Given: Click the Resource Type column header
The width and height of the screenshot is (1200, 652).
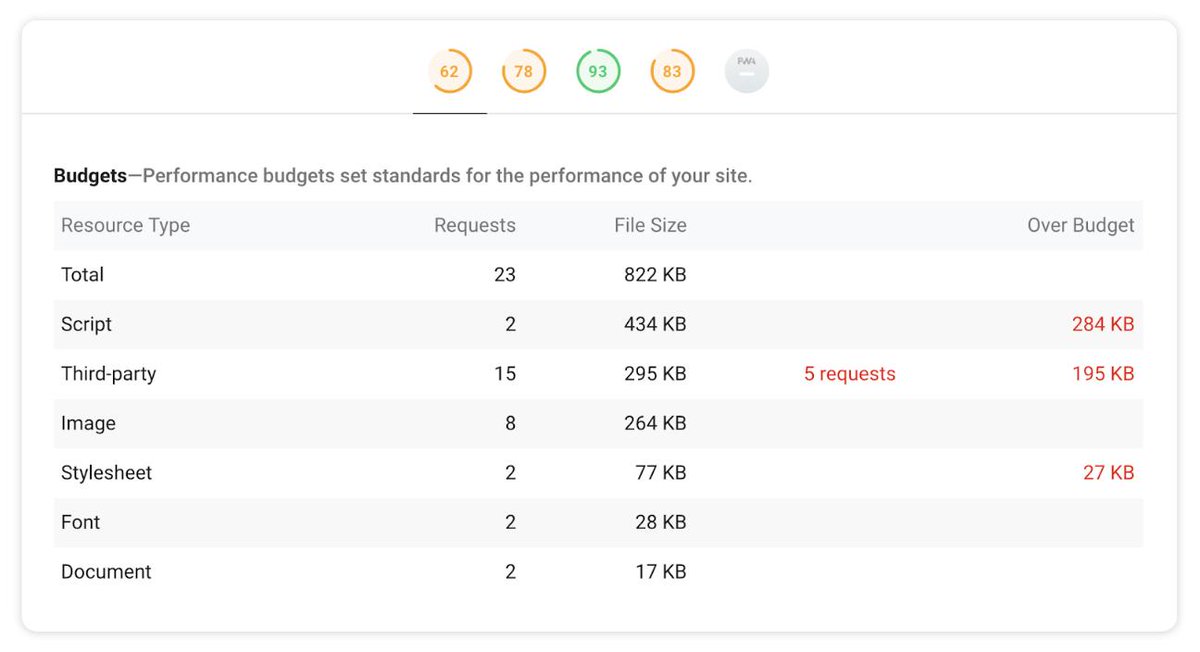Looking at the screenshot, I should (x=125, y=225).
